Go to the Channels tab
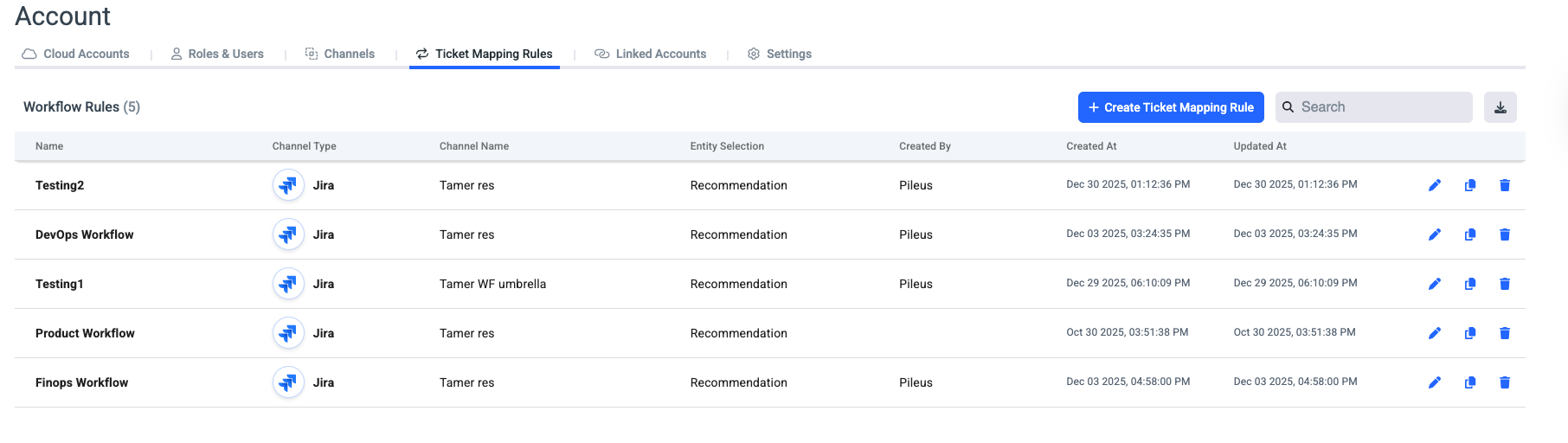This screenshot has width=1568, height=443. click(340, 54)
